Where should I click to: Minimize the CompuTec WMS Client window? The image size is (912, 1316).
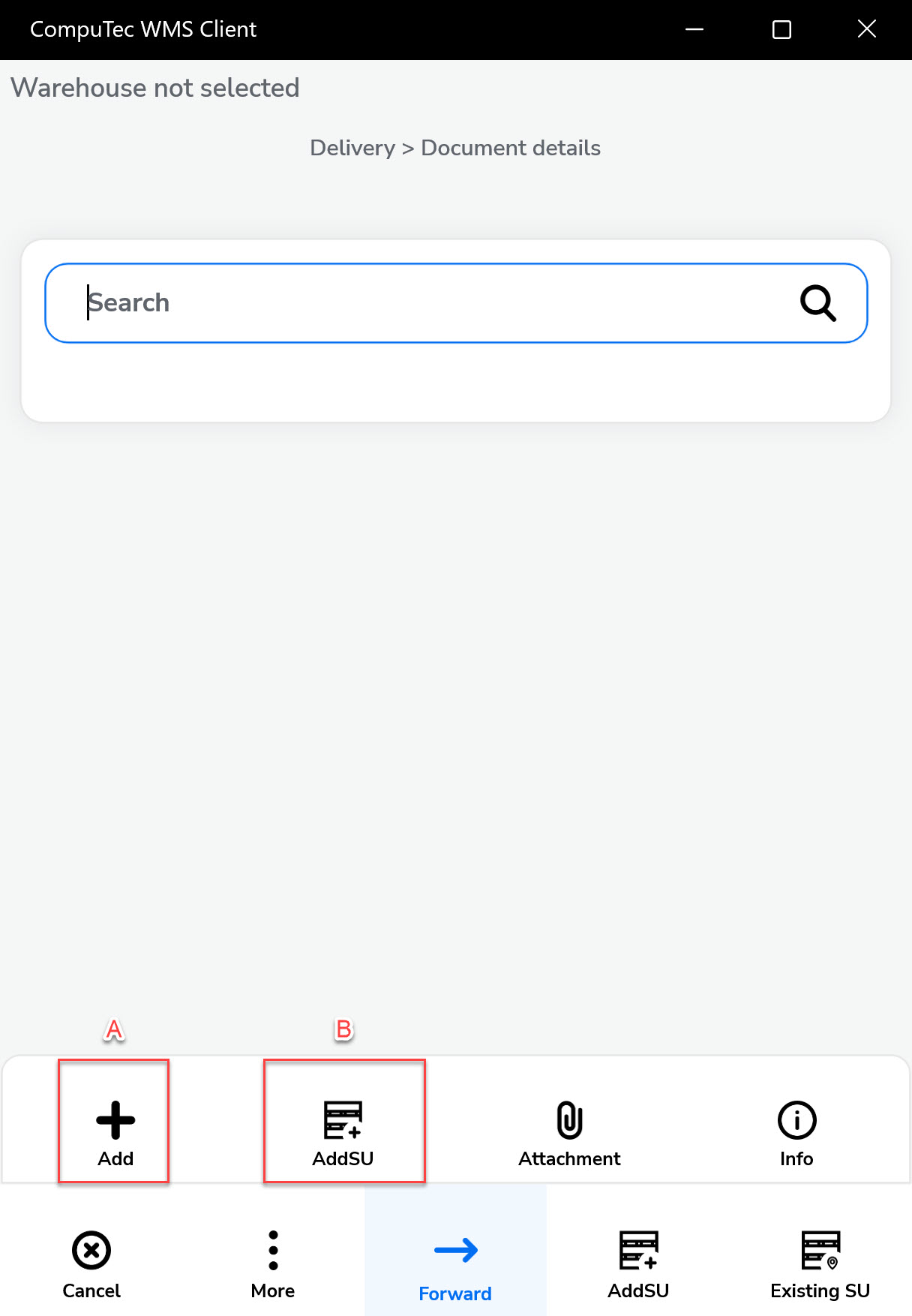point(694,29)
